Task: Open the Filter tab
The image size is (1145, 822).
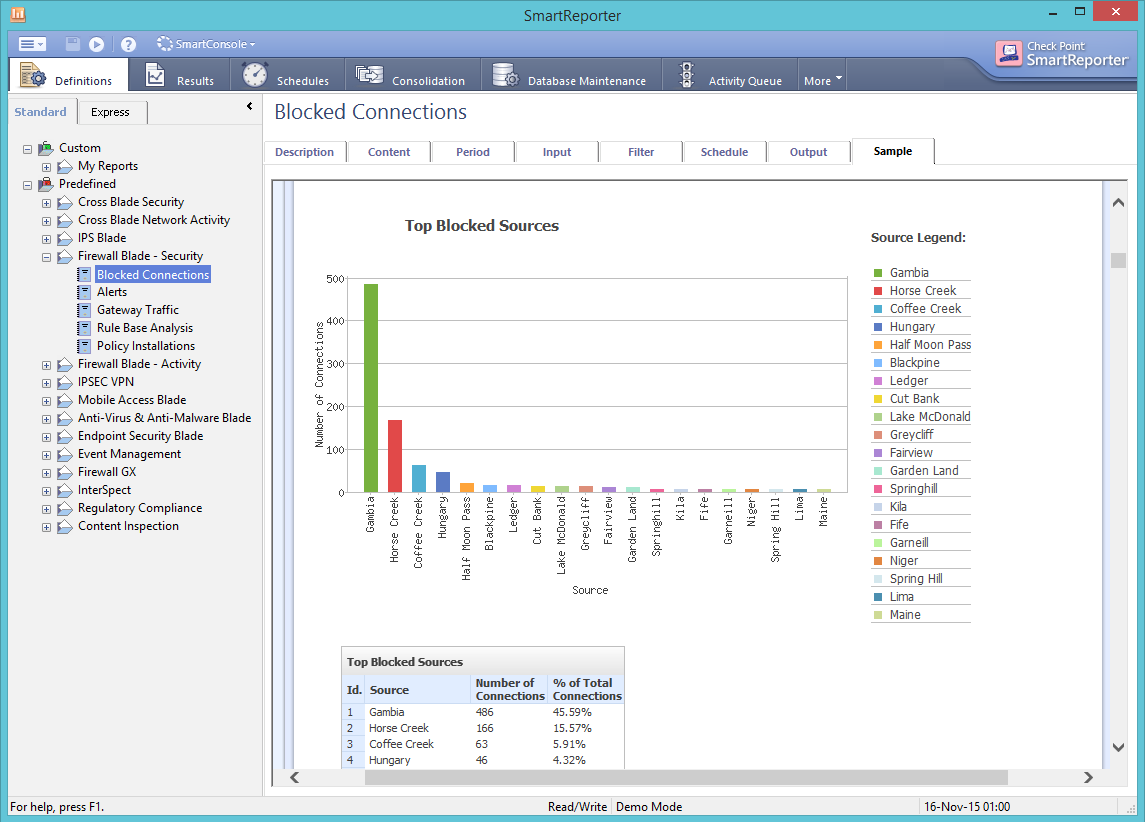Action: pyautogui.click(x=640, y=152)
